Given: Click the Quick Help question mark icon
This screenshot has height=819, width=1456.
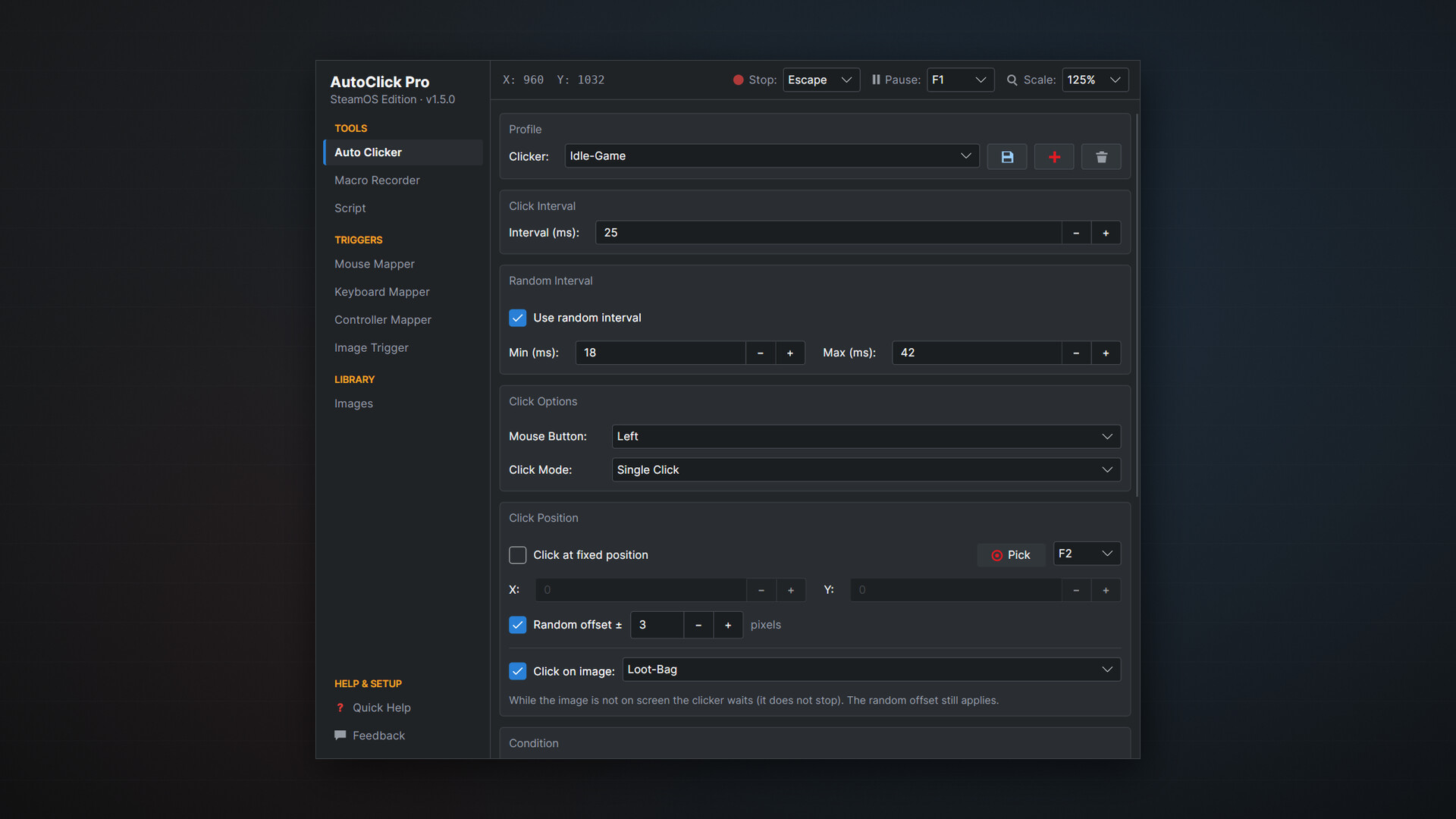Looking at the screenshot, I should (x=340, y=708).
